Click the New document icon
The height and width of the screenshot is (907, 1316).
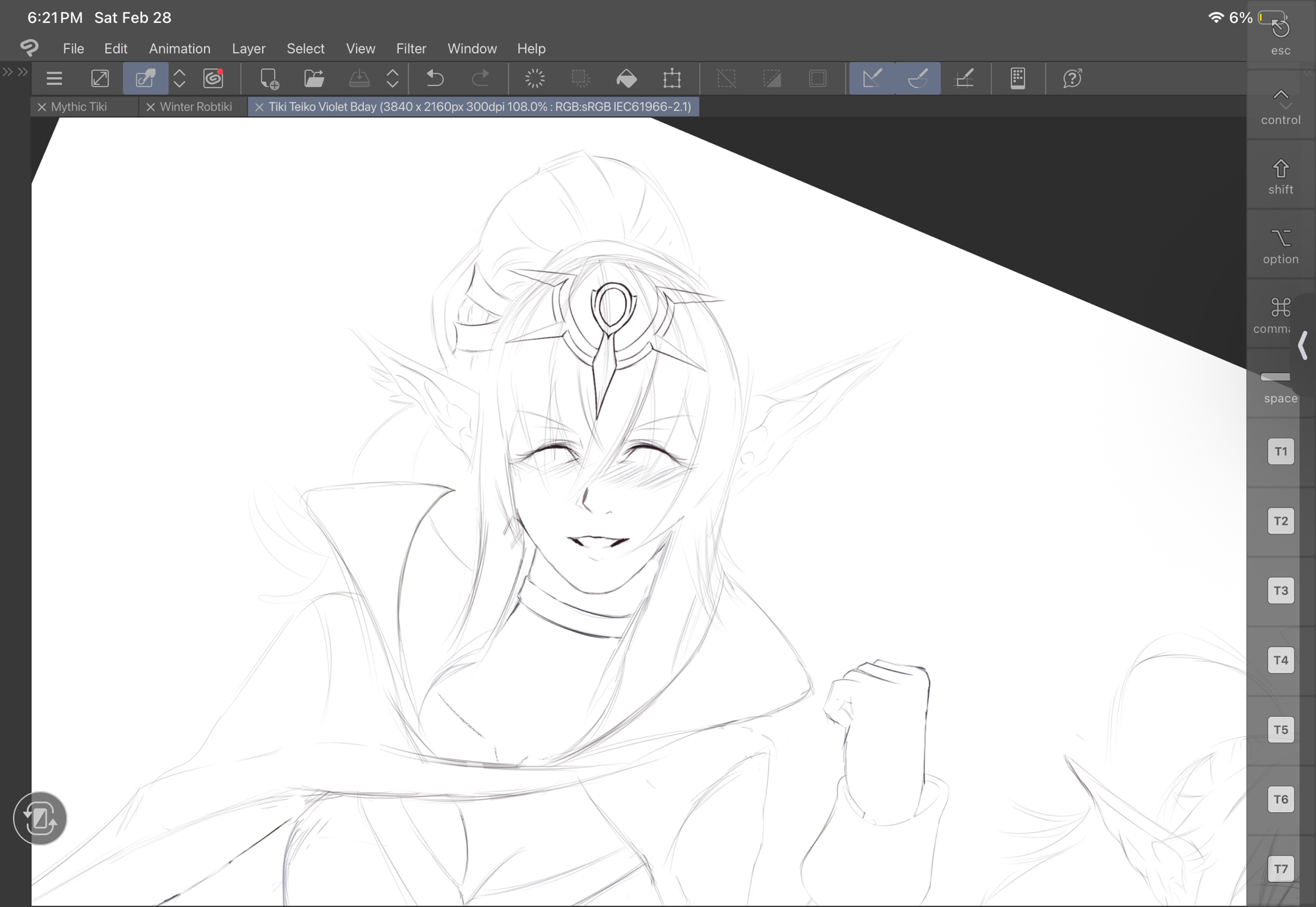tap(268, 79)
